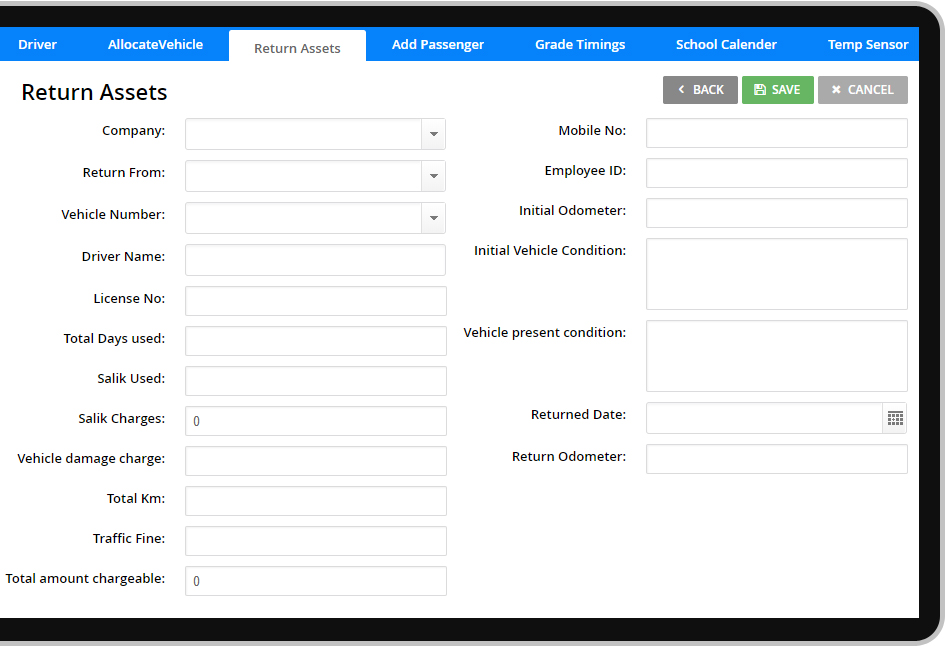Click the Save button
The image size is (945, 646).
[x=777, y=90]
